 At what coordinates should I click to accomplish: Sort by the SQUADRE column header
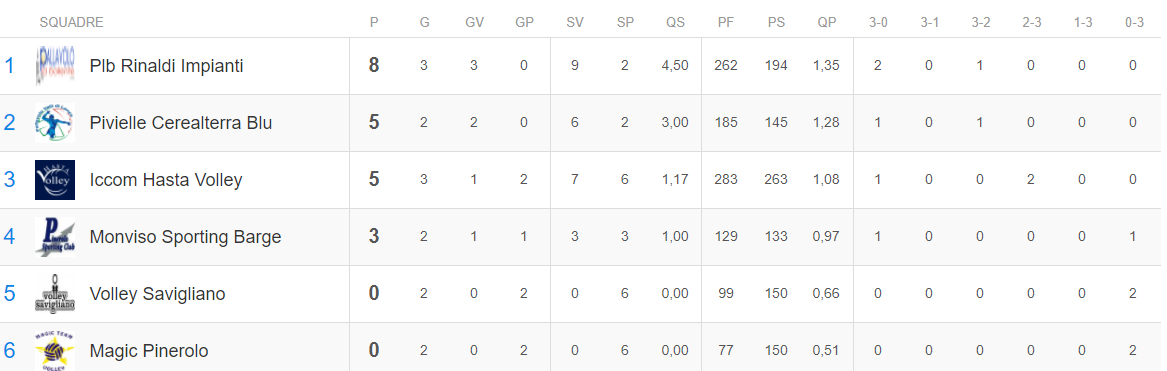[71, 22]
